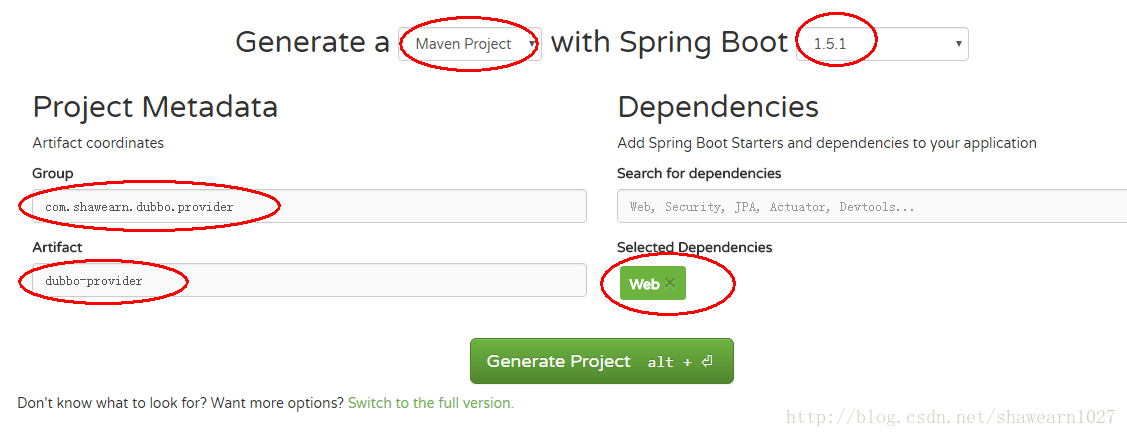Click the Group field label
The image size is (1127, 437).
(x=52, y=173)
